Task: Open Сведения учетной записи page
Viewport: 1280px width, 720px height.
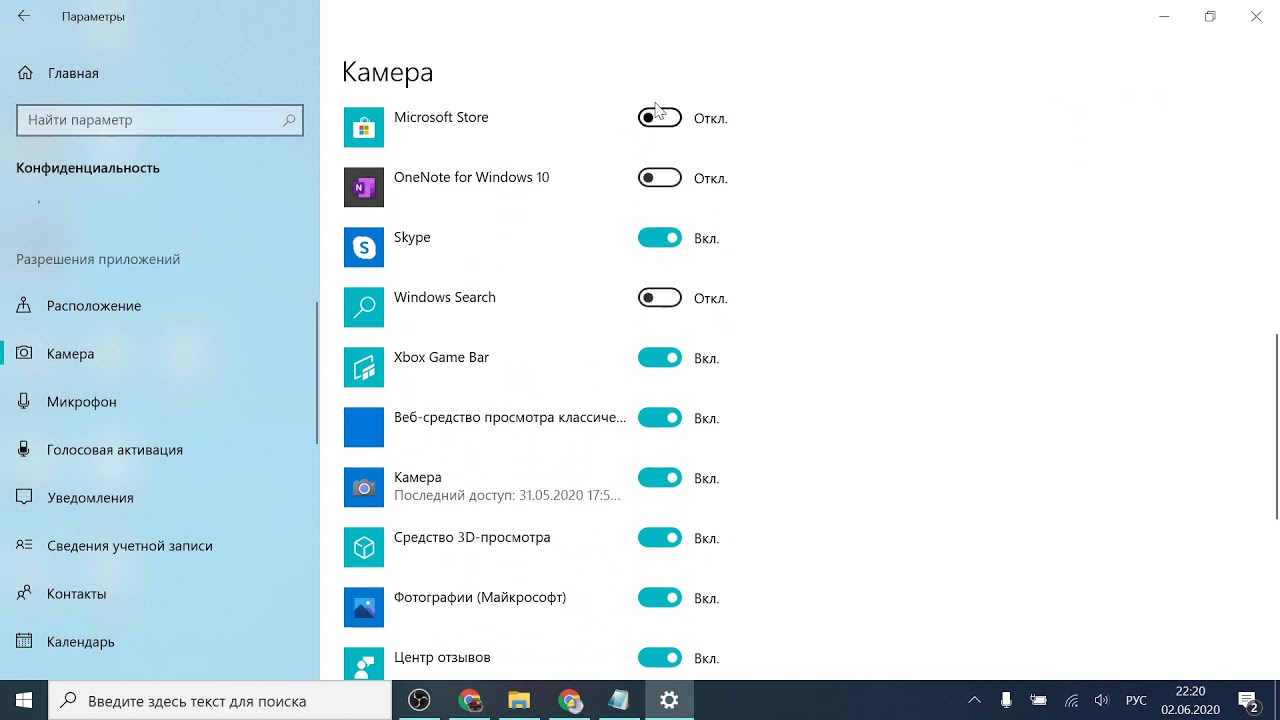Action: click(x=158, y=546)
